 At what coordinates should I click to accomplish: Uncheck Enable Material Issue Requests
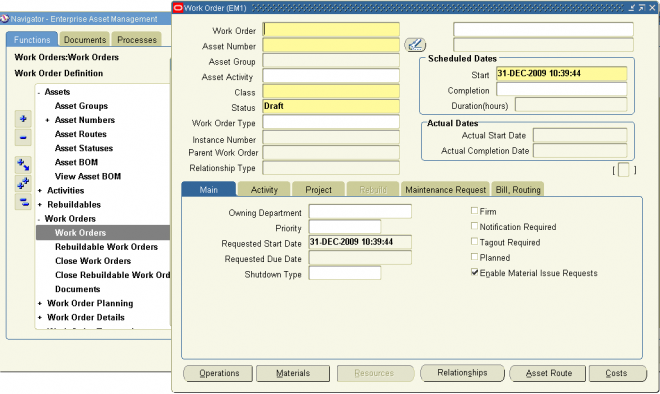point(474,272)
